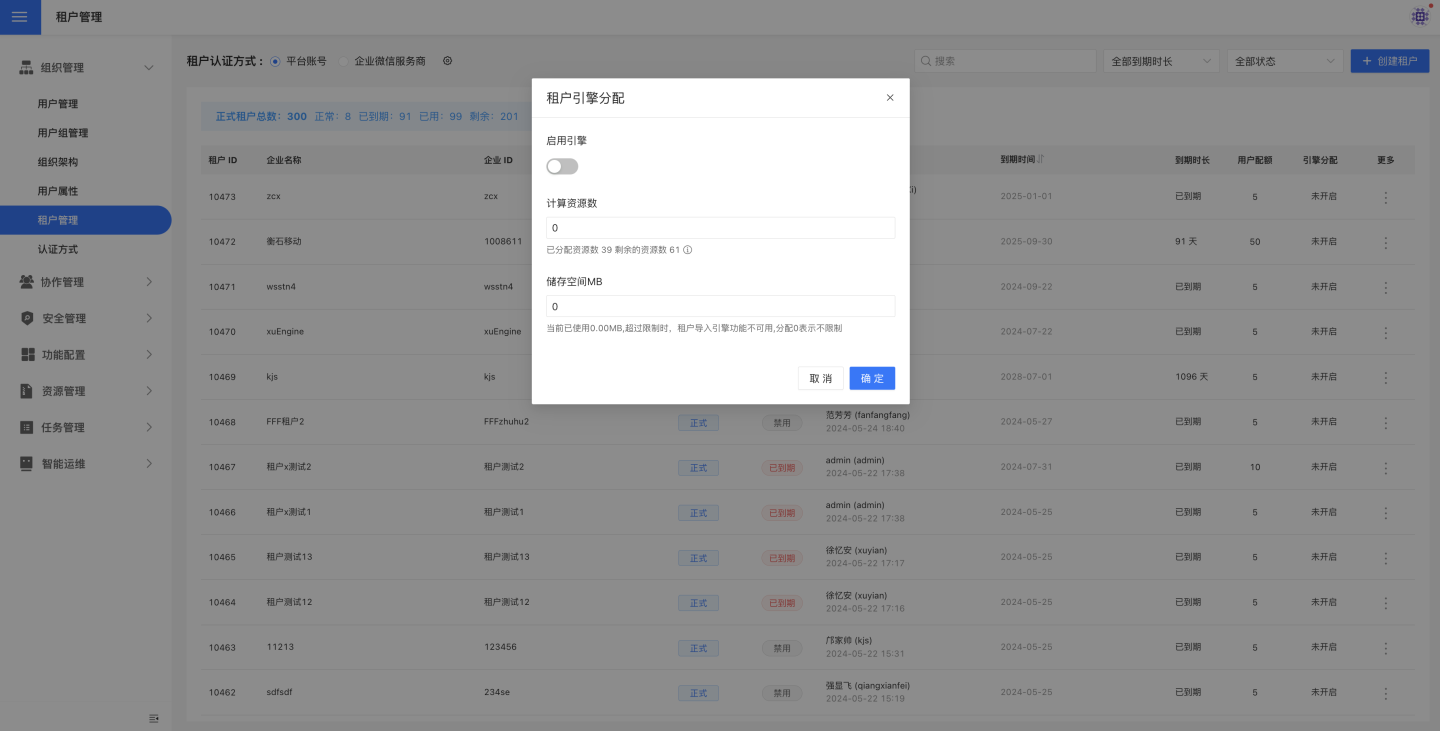Open the more menu for tenant 10462
Viewport: 1440px width, 731px height.
tap(1385, 692)
